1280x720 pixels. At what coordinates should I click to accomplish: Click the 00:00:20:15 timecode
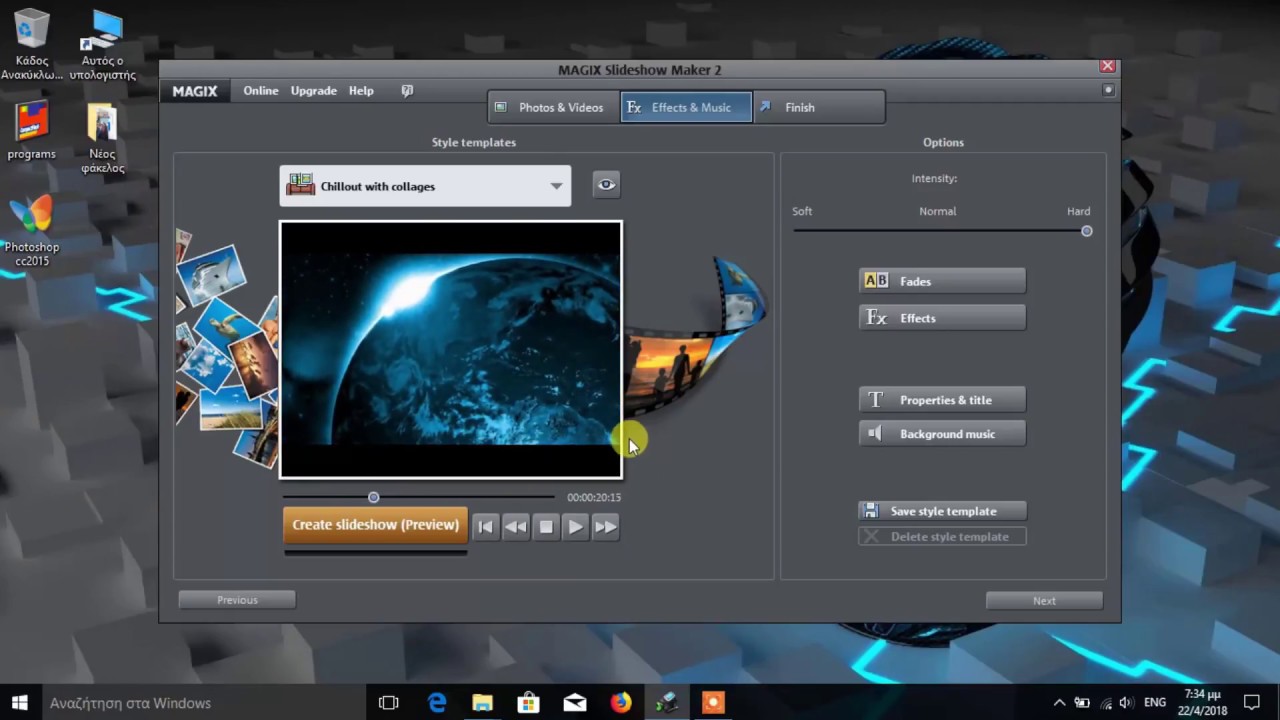pos(594,497)
